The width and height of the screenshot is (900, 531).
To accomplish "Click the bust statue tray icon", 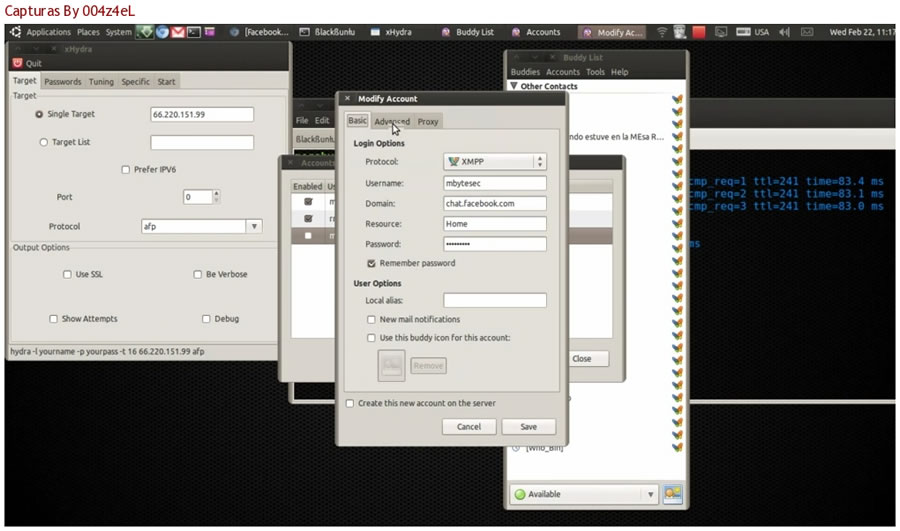I will point(680,32).
